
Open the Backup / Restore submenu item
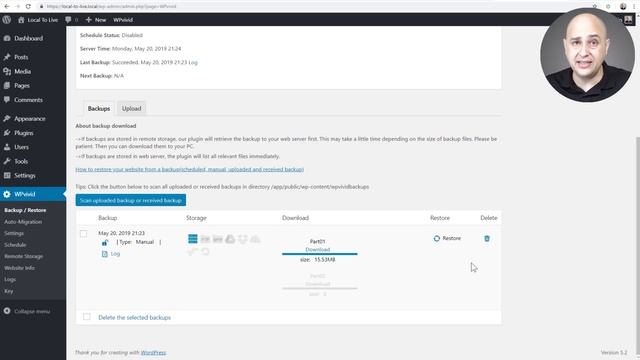tap(25, 210)
